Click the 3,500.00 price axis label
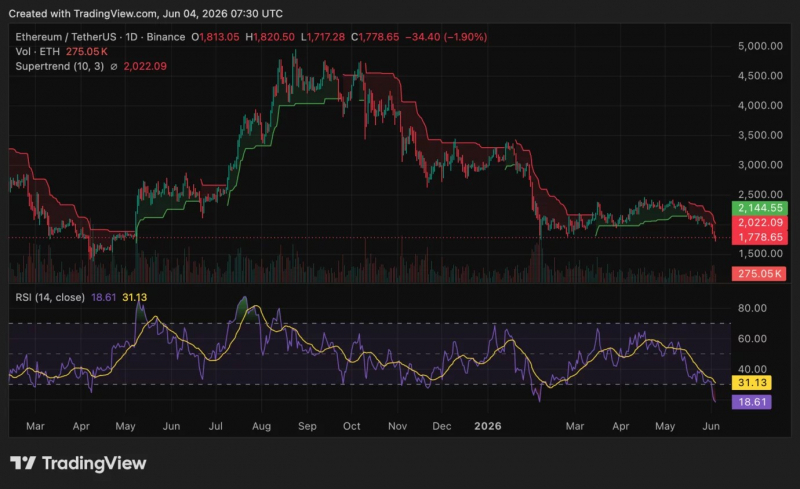Image resolution: width=800 pixels, height=489 pixels. [x=760, y=135]
